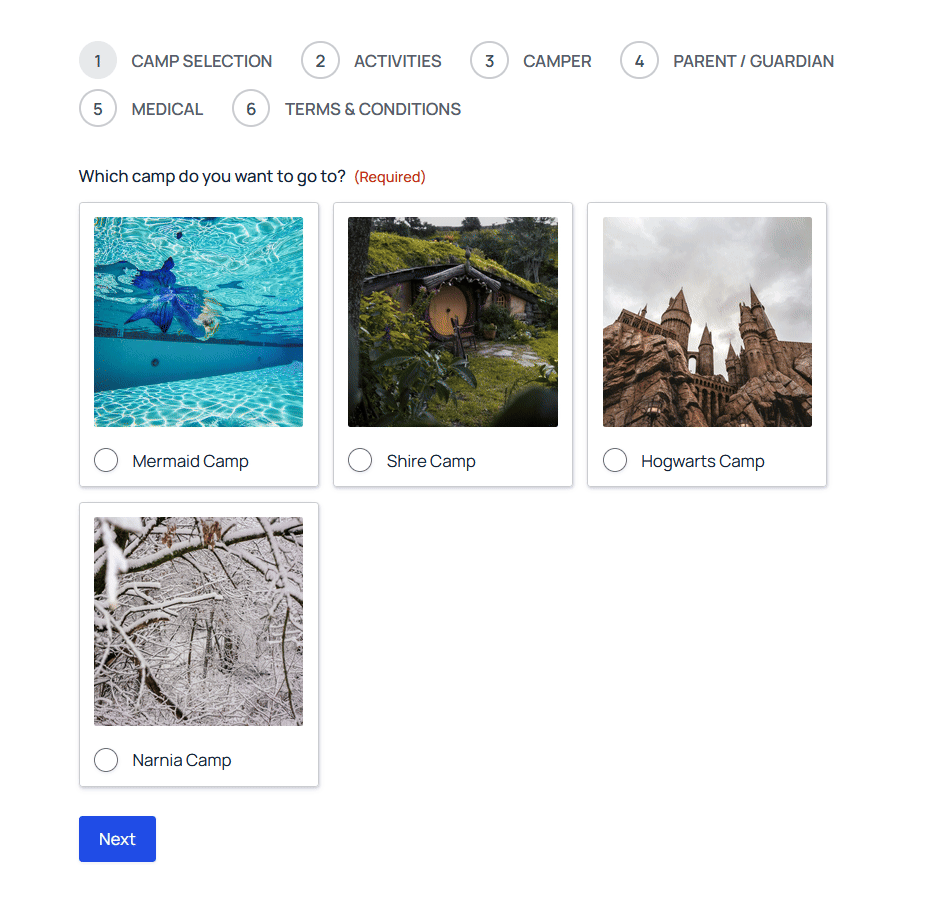Image resolution: width=949 pixels, height=921 pixels.
Task: Go to the Camper step label
Action: tap(557, 61)
